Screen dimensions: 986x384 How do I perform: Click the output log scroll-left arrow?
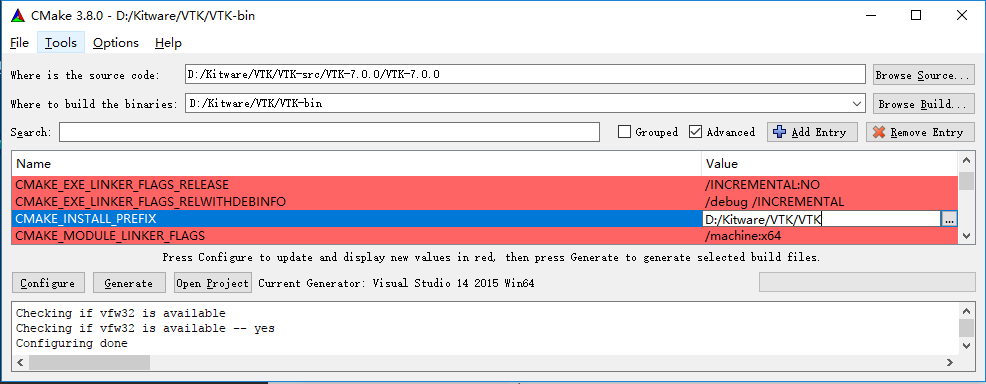pos(19,362)
